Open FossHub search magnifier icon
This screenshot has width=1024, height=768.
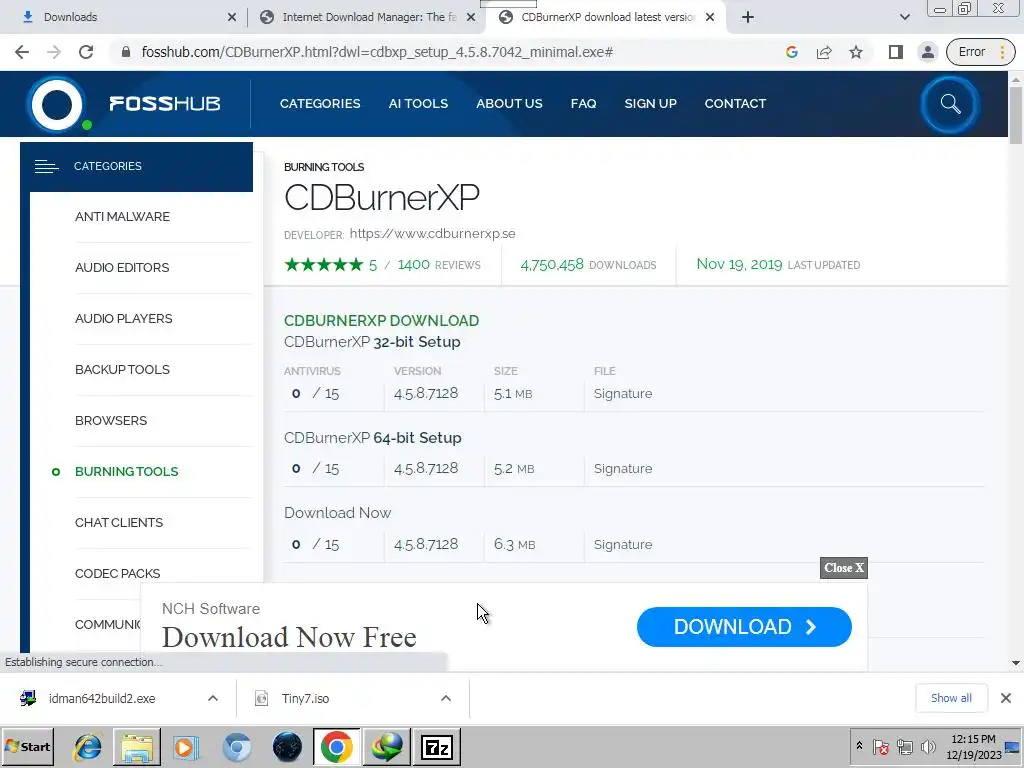pos(950,104)
